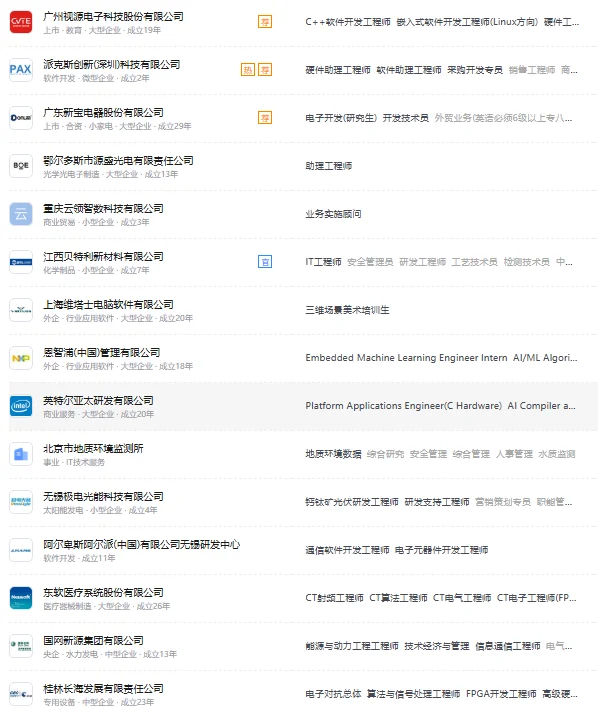The width and height of the screenshot is (598, 714).
Task: Click the NXP company logo
Action: point(21,358)
